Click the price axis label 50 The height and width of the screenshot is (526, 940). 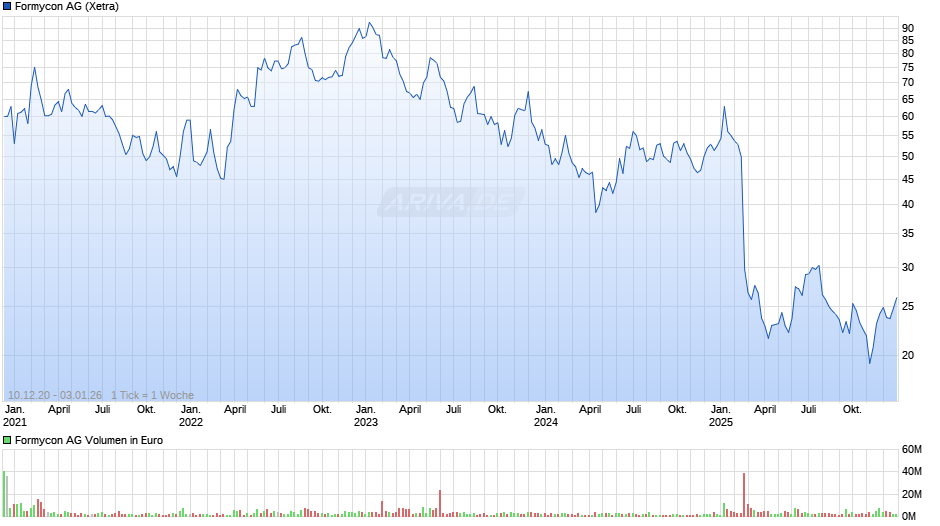(x=908, y=157)
